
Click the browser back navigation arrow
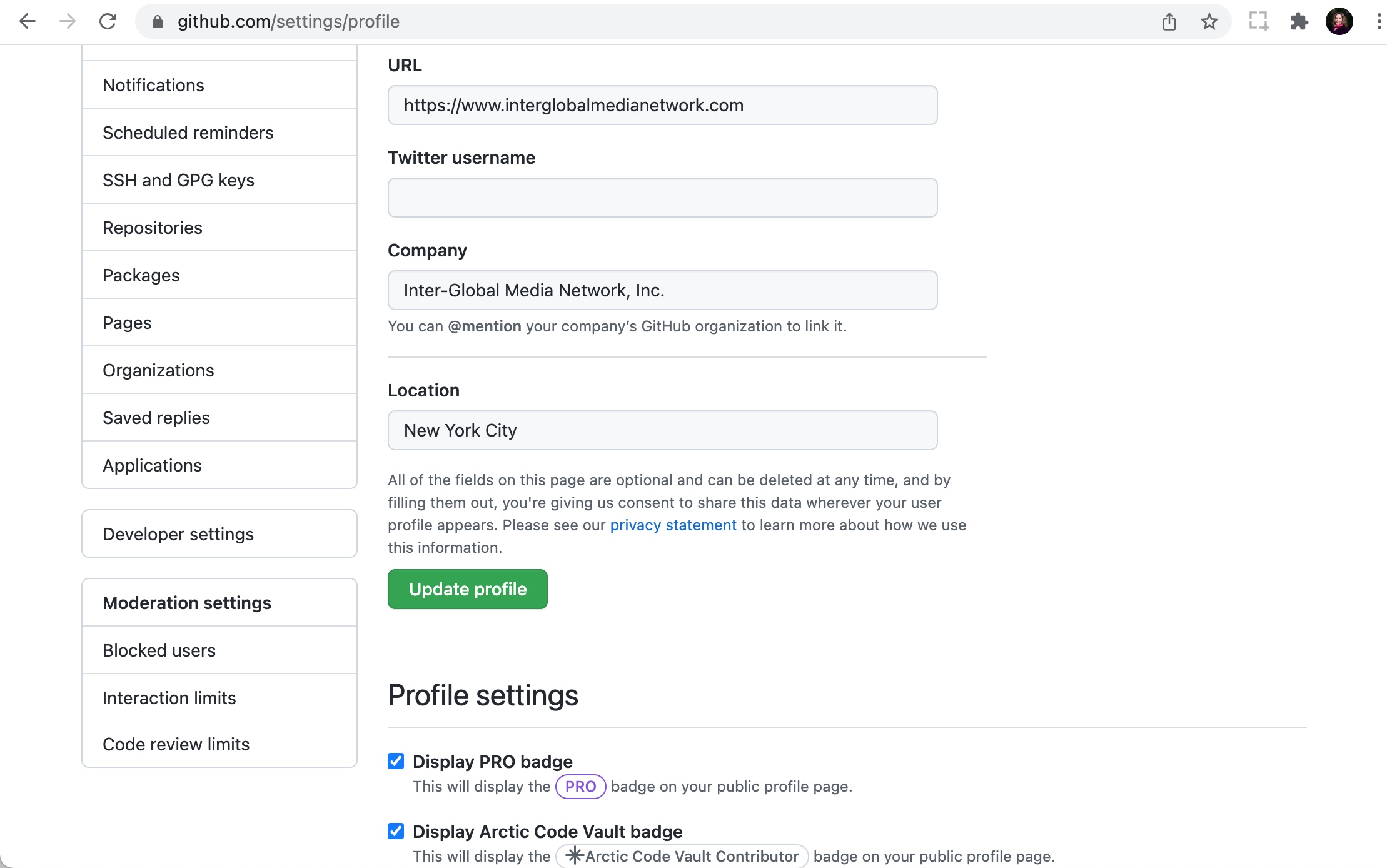tap(28, 21)
